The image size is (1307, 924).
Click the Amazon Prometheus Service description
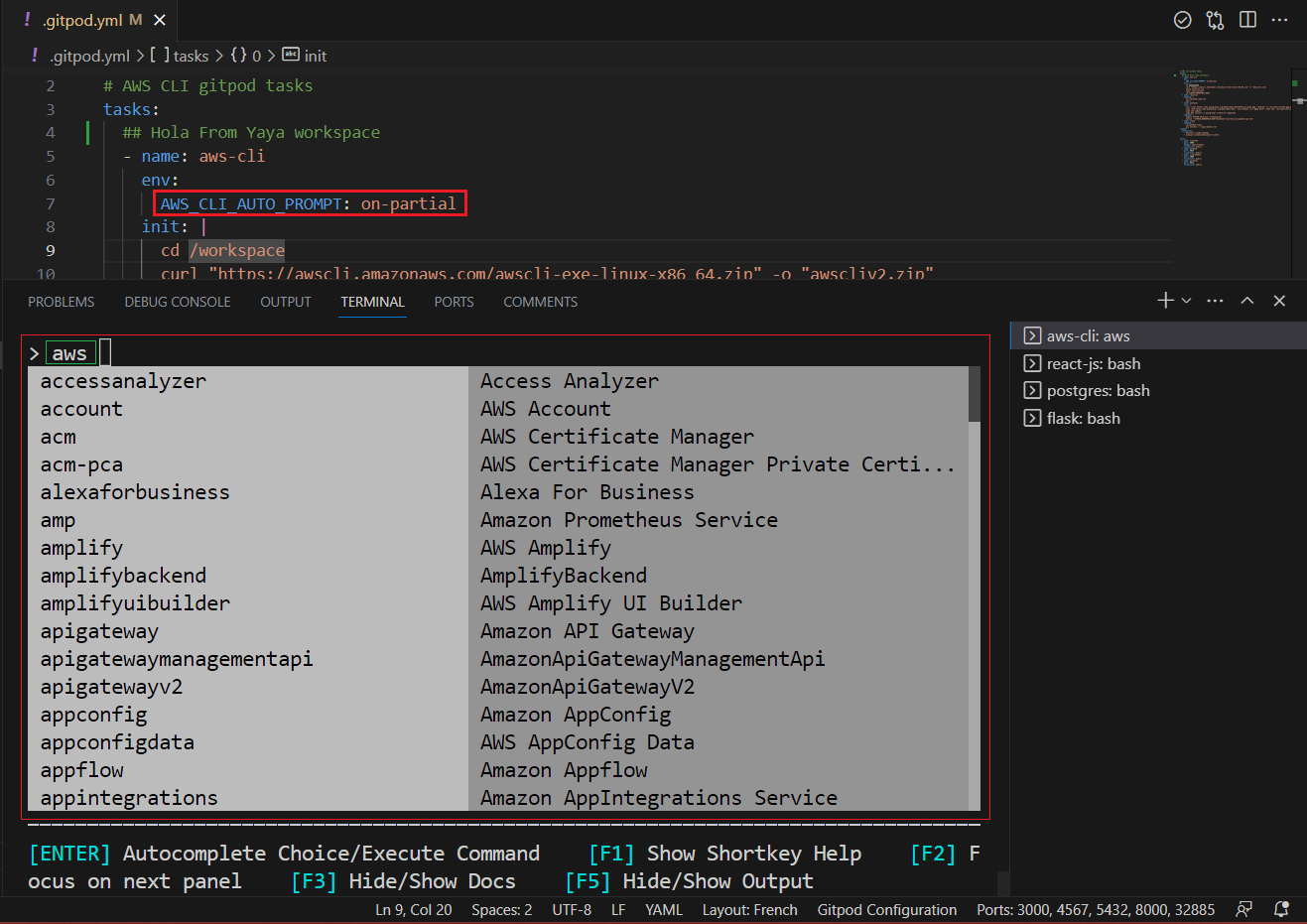[x=629, y=520]
